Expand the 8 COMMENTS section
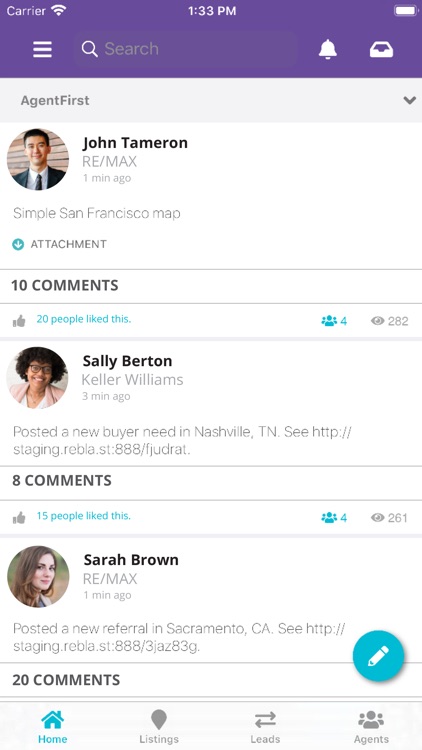The width and height of the screenshot is (422, 750). point(211,481)
